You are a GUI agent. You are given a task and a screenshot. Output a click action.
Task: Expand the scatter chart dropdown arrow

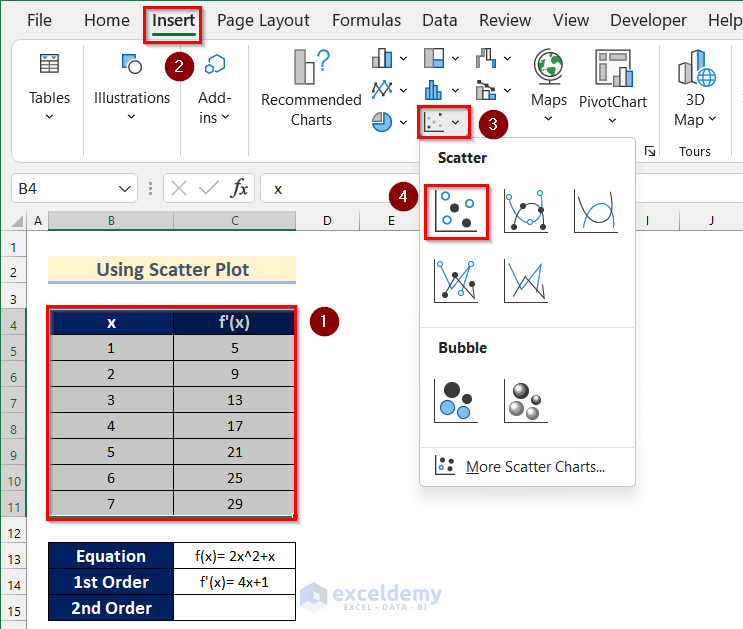tap(455, 122)
